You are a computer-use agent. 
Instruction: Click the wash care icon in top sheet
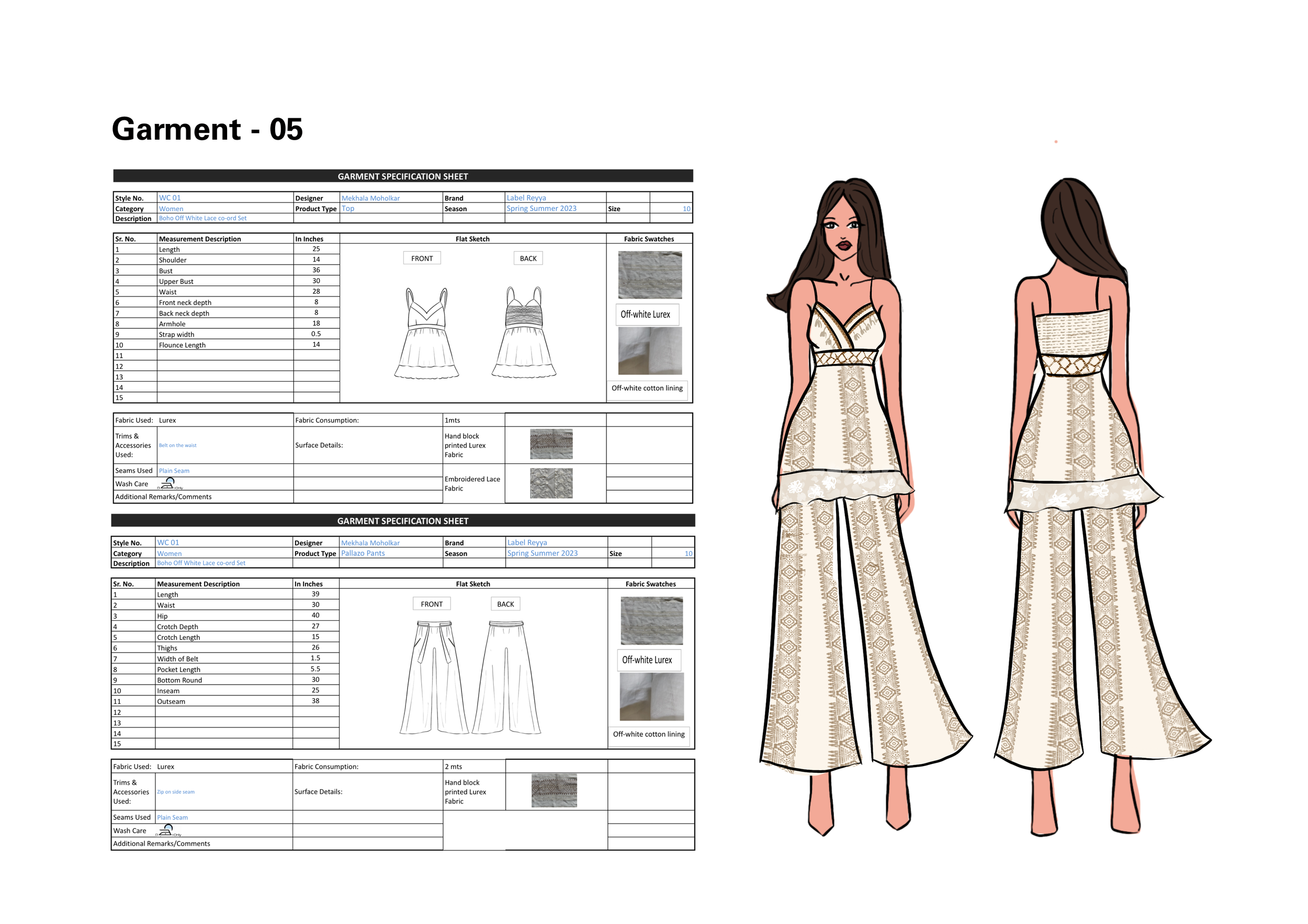tap(168, 483)
